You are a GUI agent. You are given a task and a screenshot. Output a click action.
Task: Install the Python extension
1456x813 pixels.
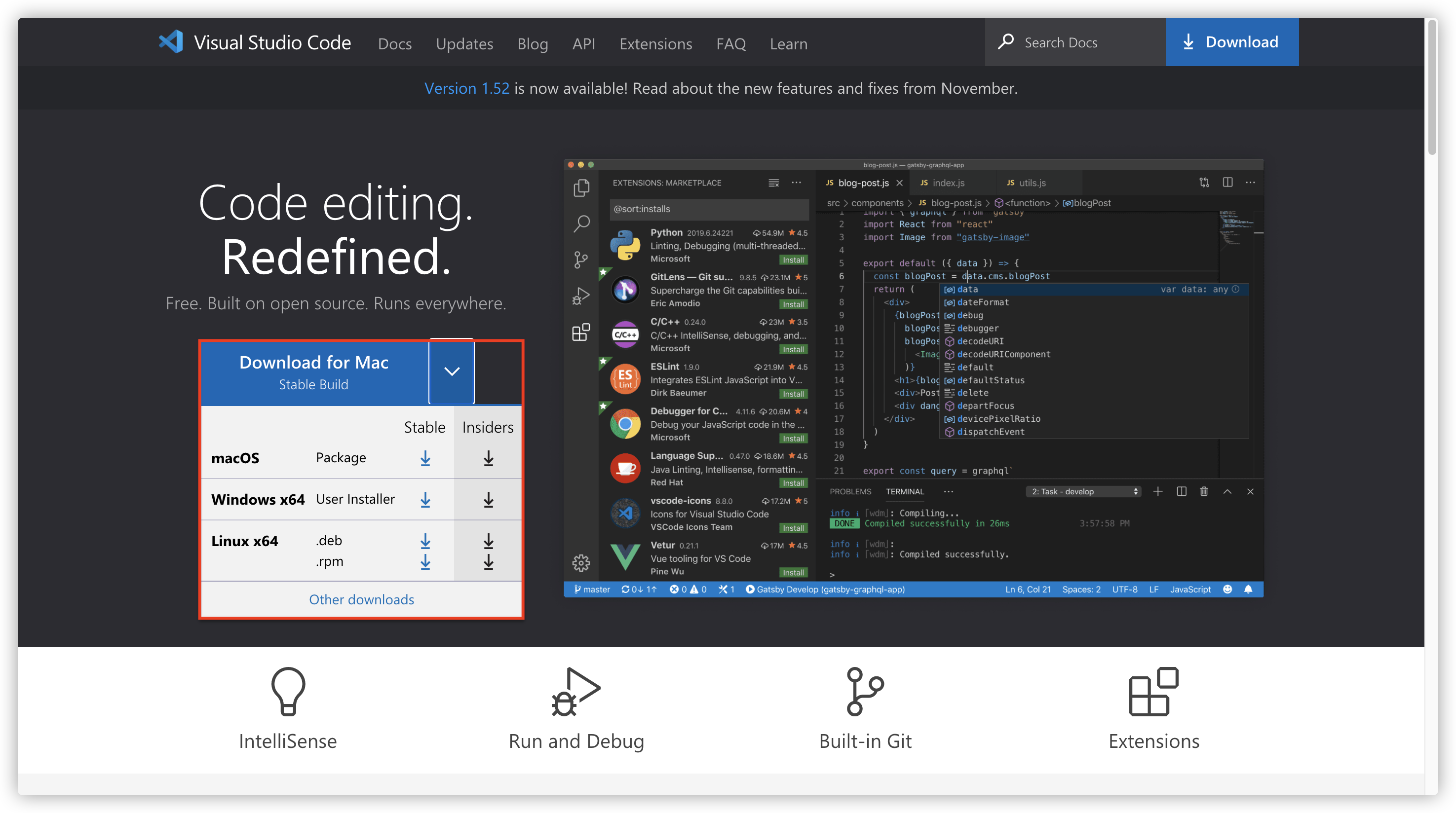793,260
